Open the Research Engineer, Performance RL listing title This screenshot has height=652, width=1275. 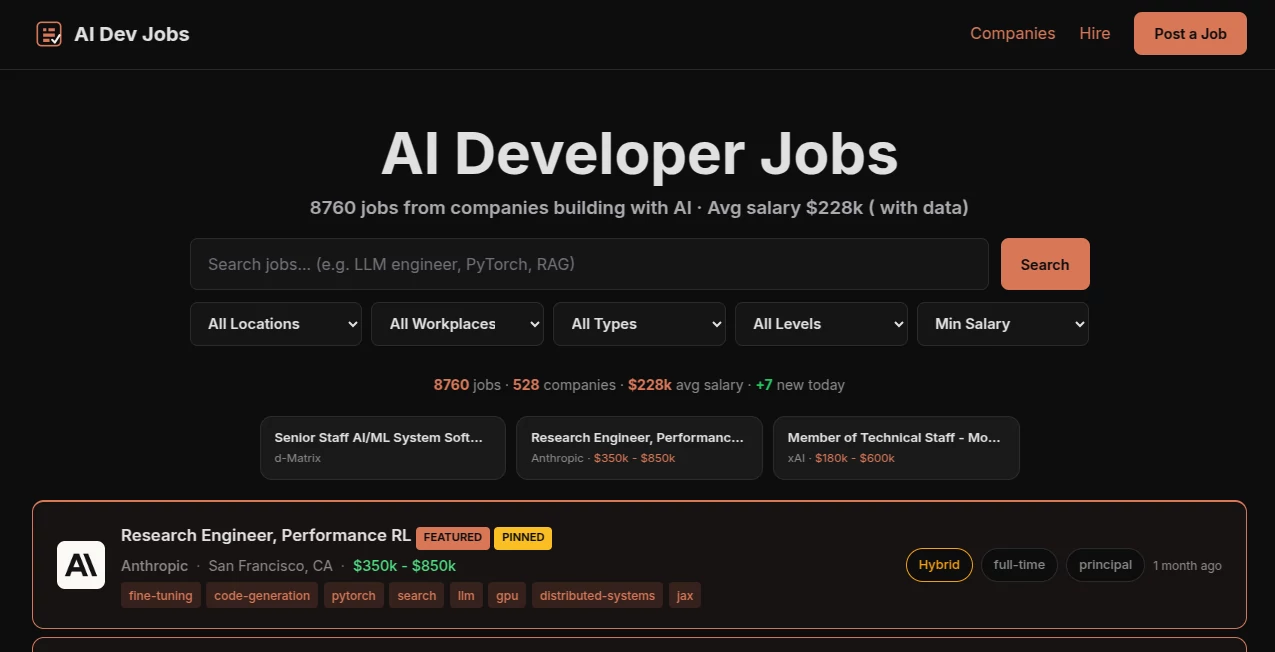click(x=266, y=536)
